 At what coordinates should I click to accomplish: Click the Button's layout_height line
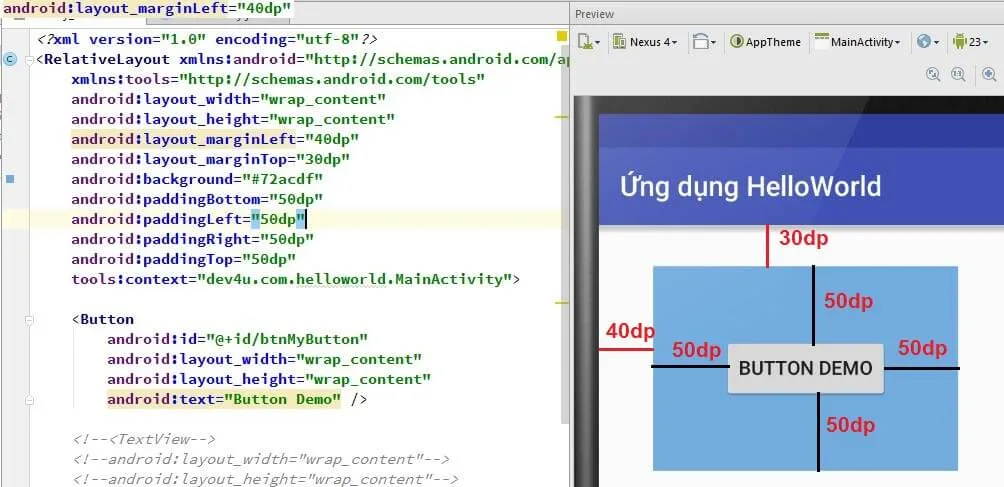[269, 379]
